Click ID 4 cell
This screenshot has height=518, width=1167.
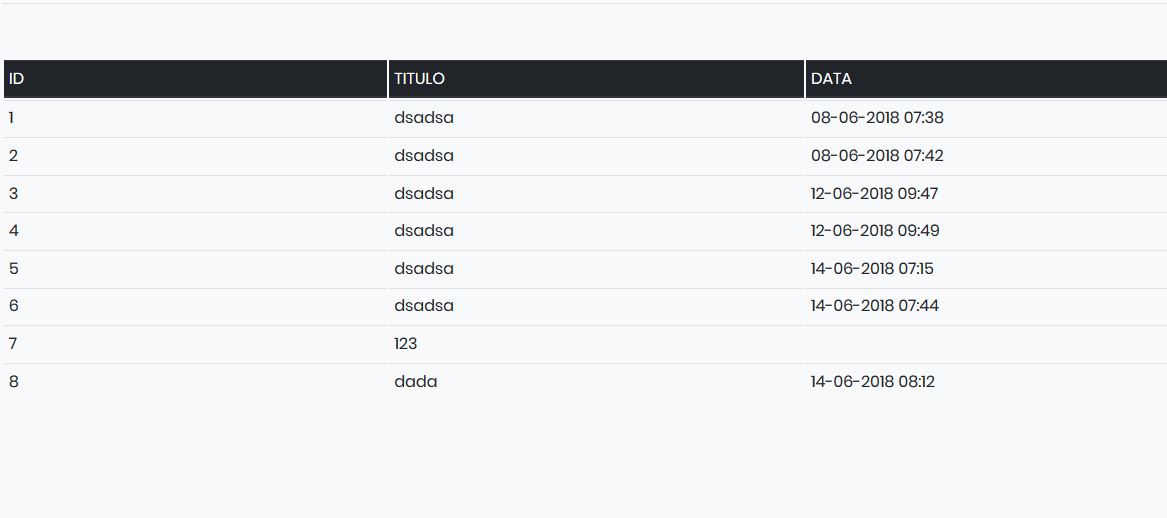[x=195, y=231]
